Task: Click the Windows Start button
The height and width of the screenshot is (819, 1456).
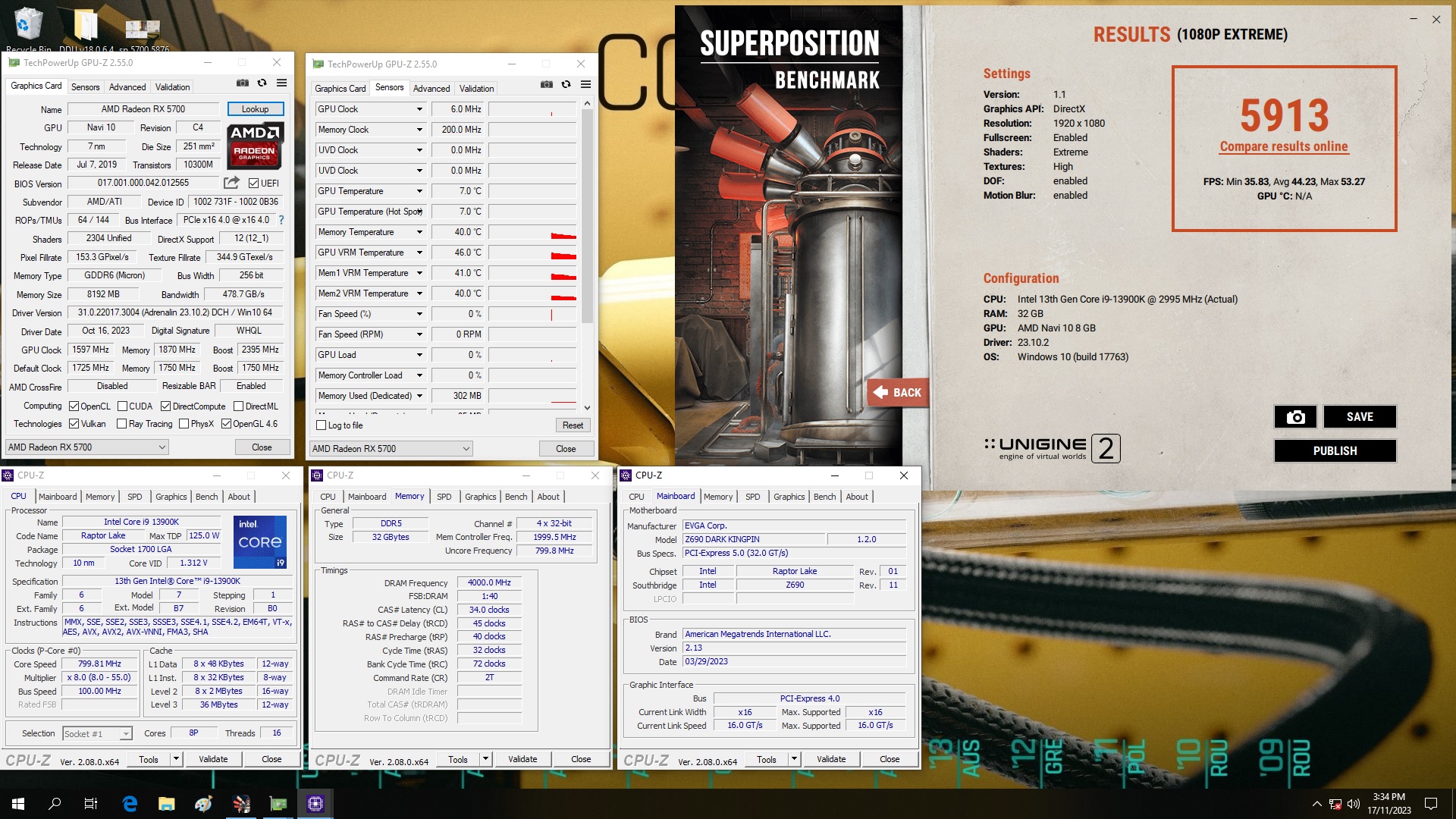Action: click(18, 804)
